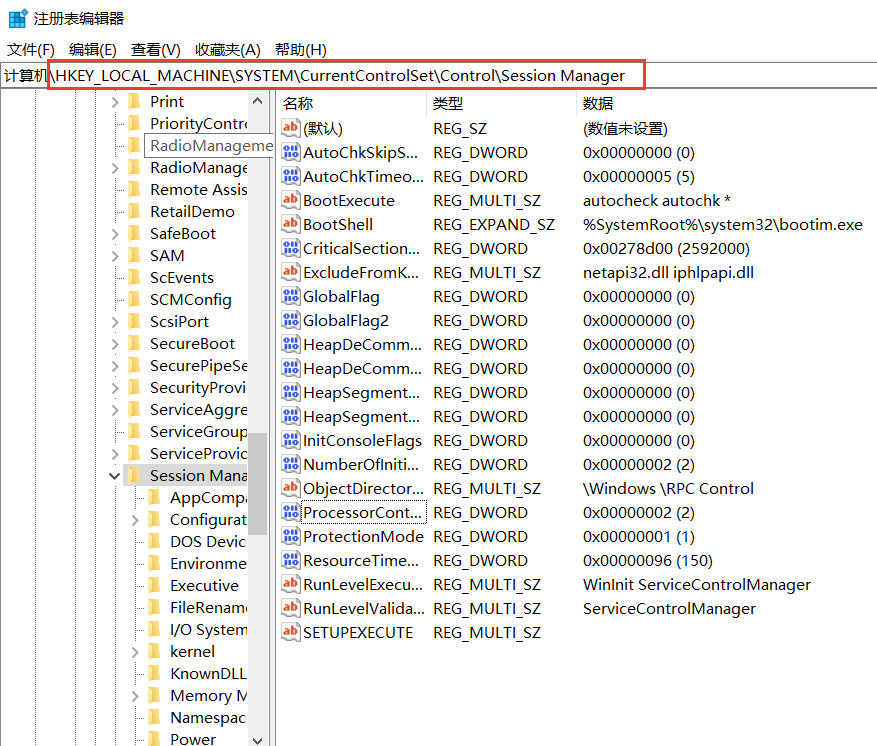
Task: Select the RetailDemo key in tree
Action: click(192, 212)
